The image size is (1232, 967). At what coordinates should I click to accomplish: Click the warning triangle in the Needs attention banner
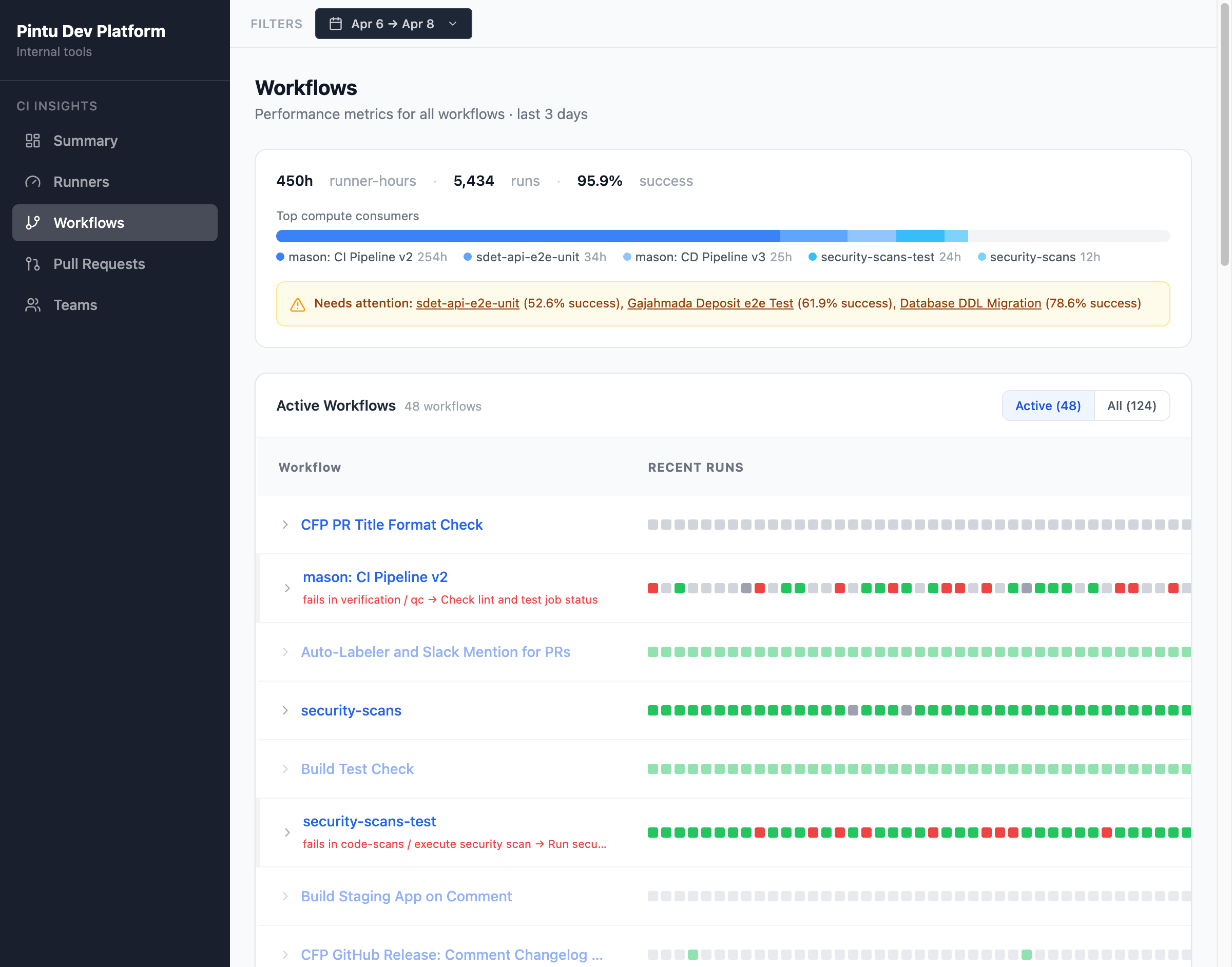[297, 304]
